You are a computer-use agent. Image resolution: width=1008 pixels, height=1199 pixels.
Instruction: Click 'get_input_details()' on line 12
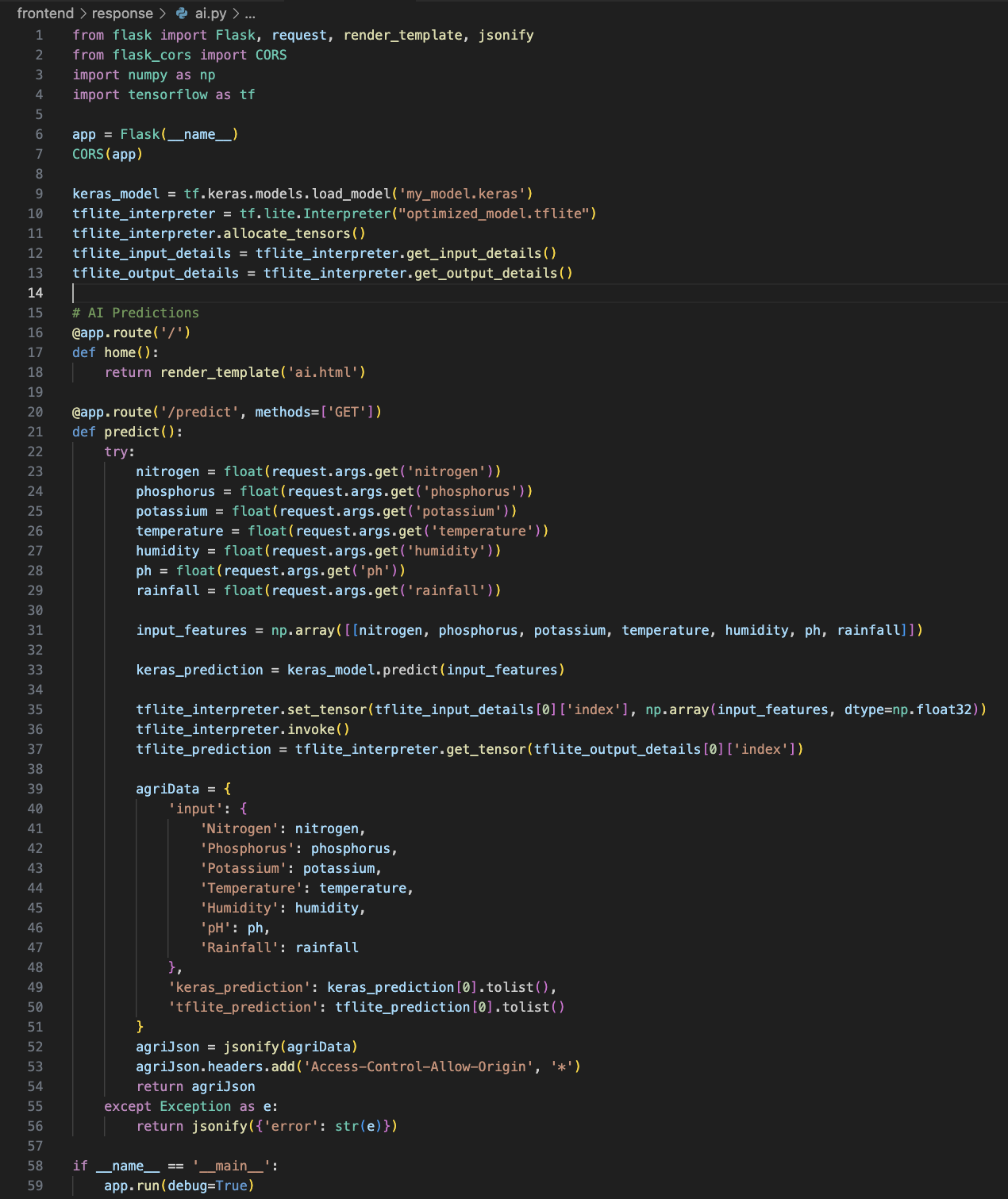pos(482,253)
